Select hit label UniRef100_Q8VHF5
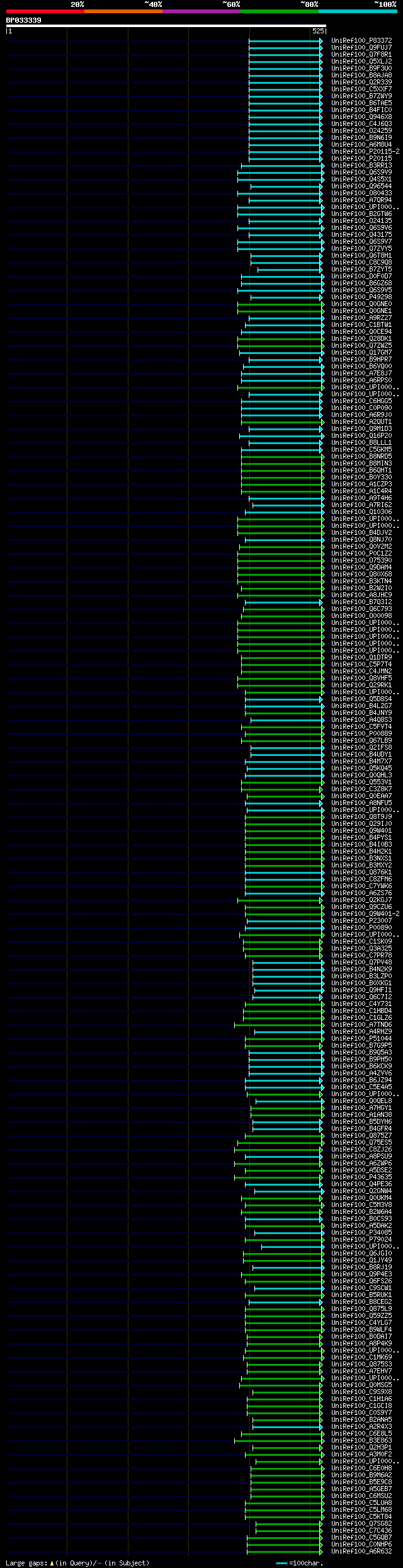Screen dimensions: 403x1568 [361, 678]
